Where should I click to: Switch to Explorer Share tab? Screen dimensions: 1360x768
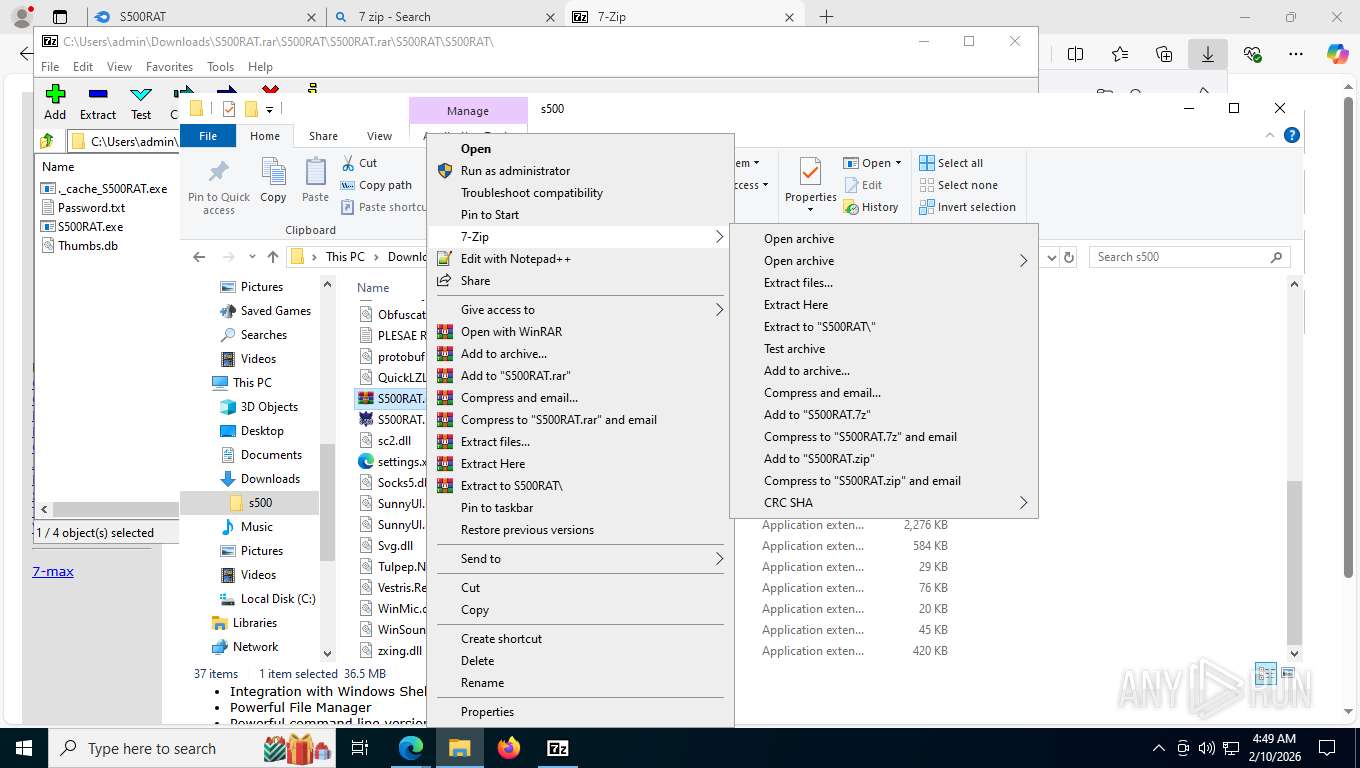point(323,136)
